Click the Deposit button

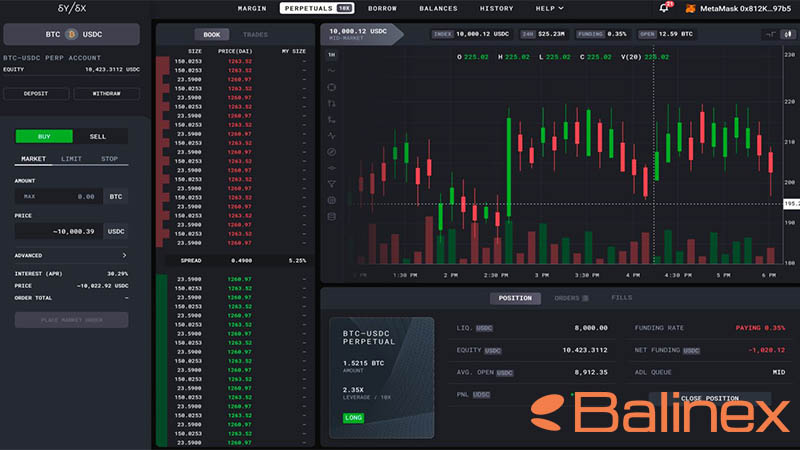point(36,93)
